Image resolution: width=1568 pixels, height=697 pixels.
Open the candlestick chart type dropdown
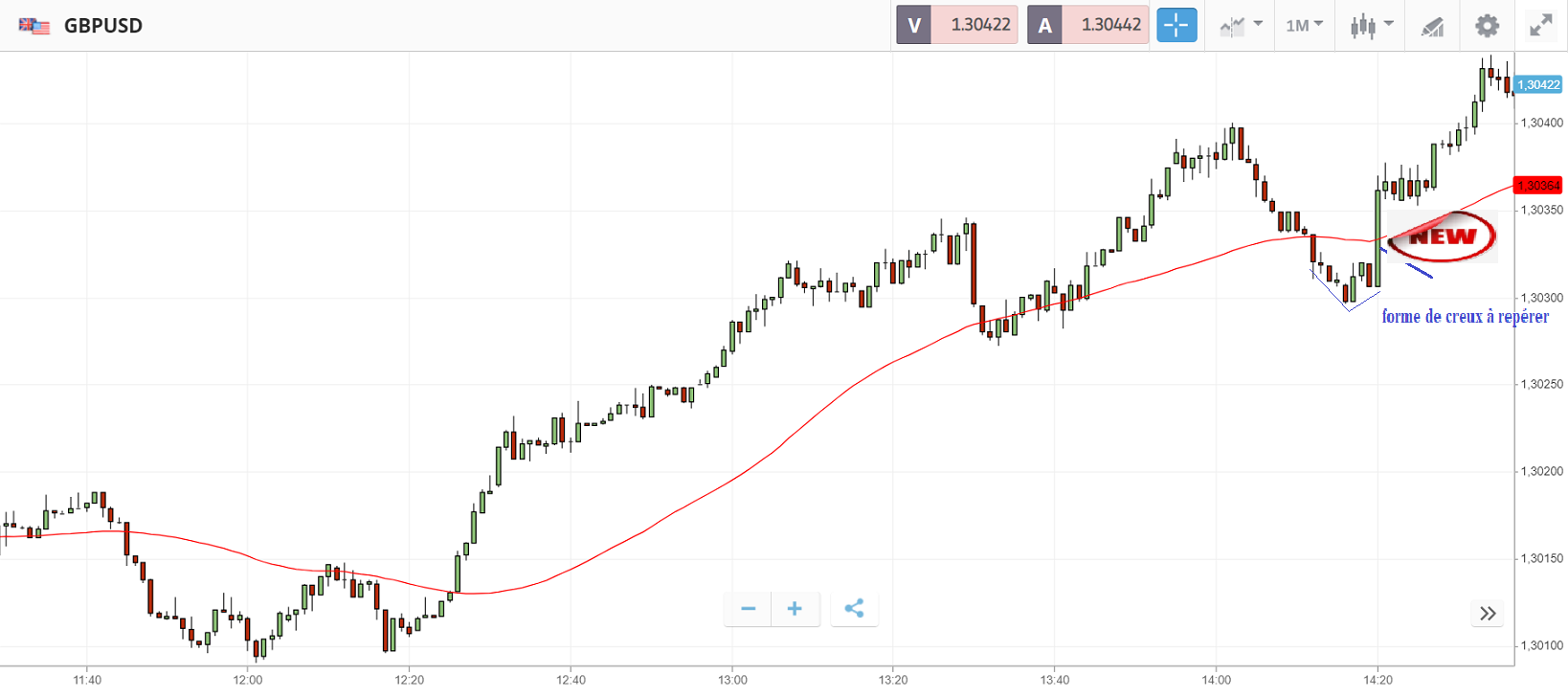click(x=1371, y=26)
